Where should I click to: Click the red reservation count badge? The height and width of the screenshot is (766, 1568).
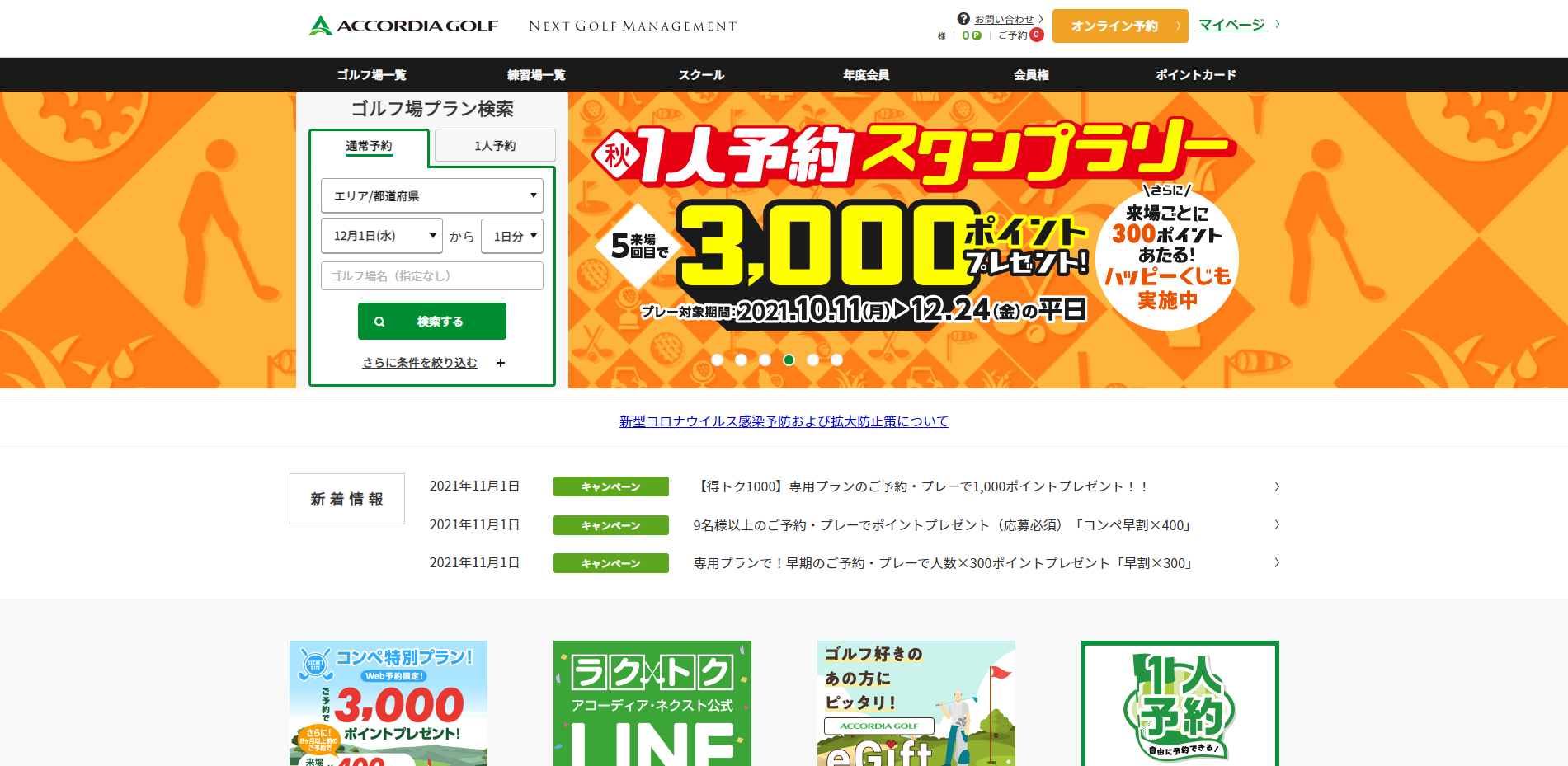tap(1037, 35)
